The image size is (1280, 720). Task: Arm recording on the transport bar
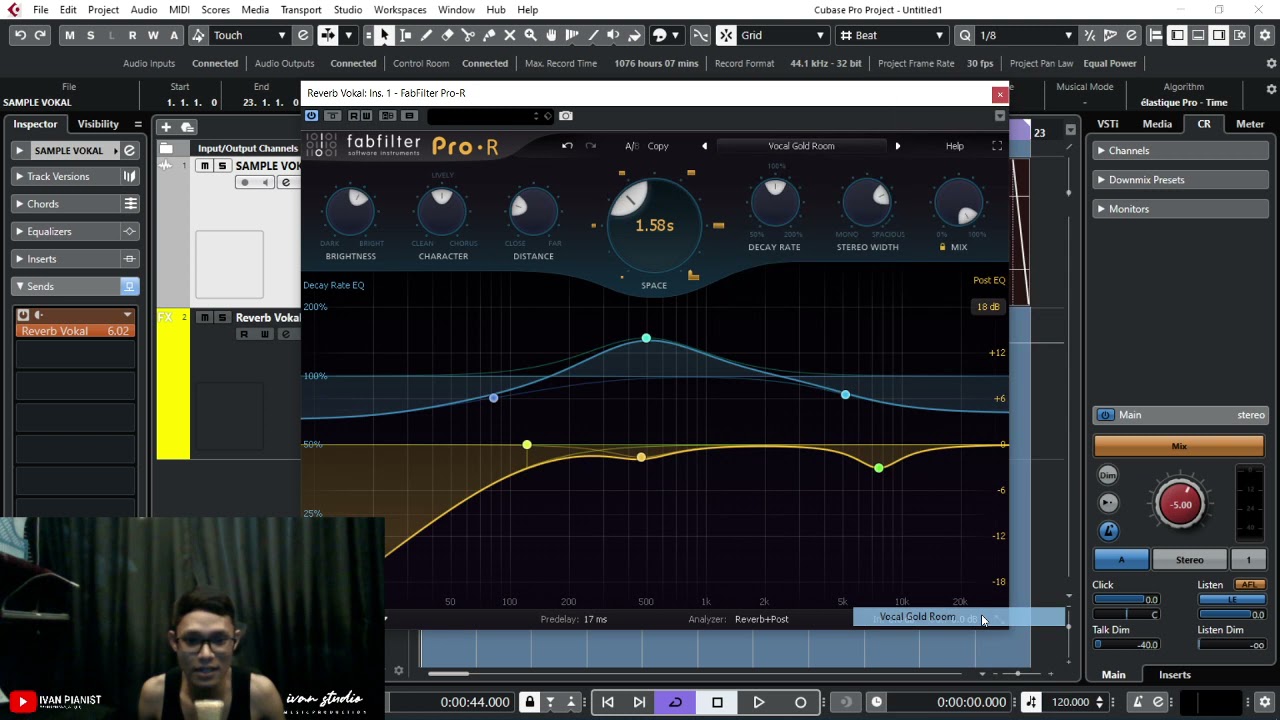coord(800,702)
